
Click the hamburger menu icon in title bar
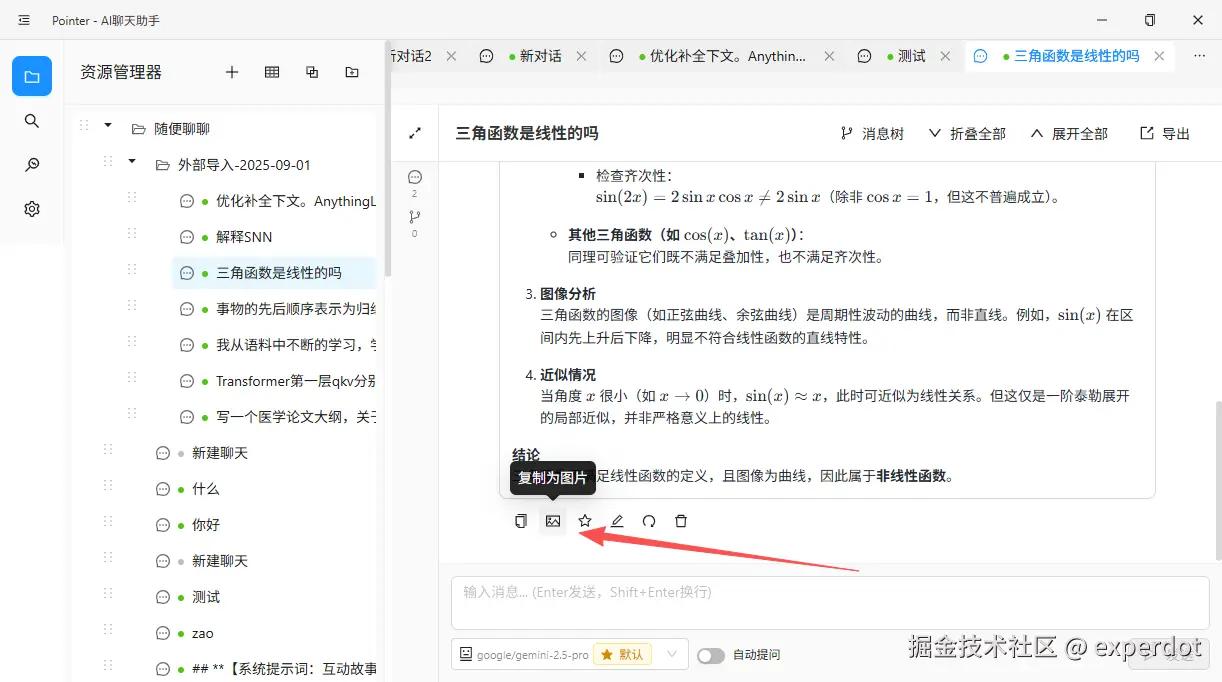tap(24, 20)
